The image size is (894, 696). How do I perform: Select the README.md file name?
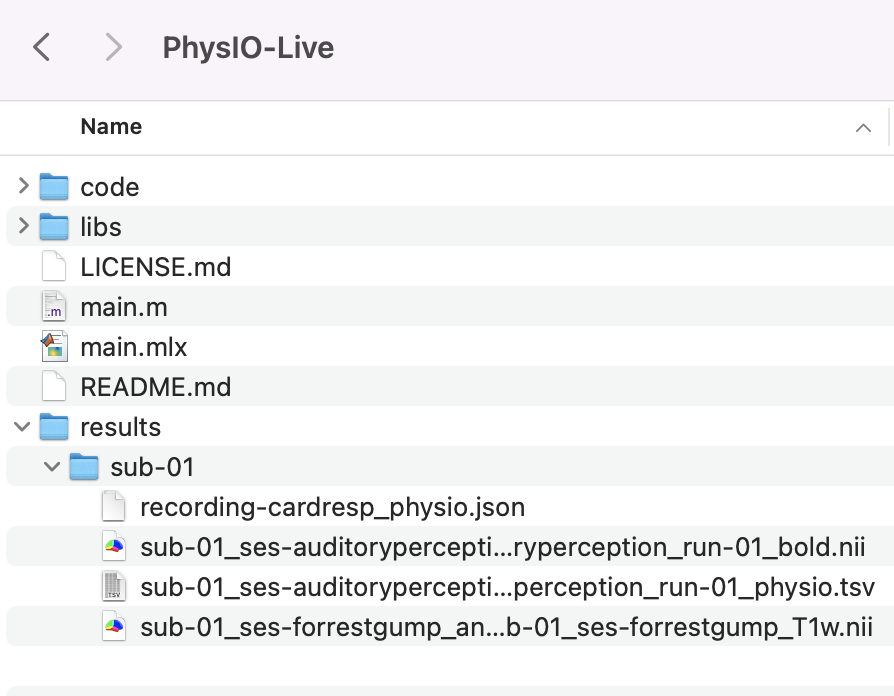pyautogui.click(x=155, y=387)
